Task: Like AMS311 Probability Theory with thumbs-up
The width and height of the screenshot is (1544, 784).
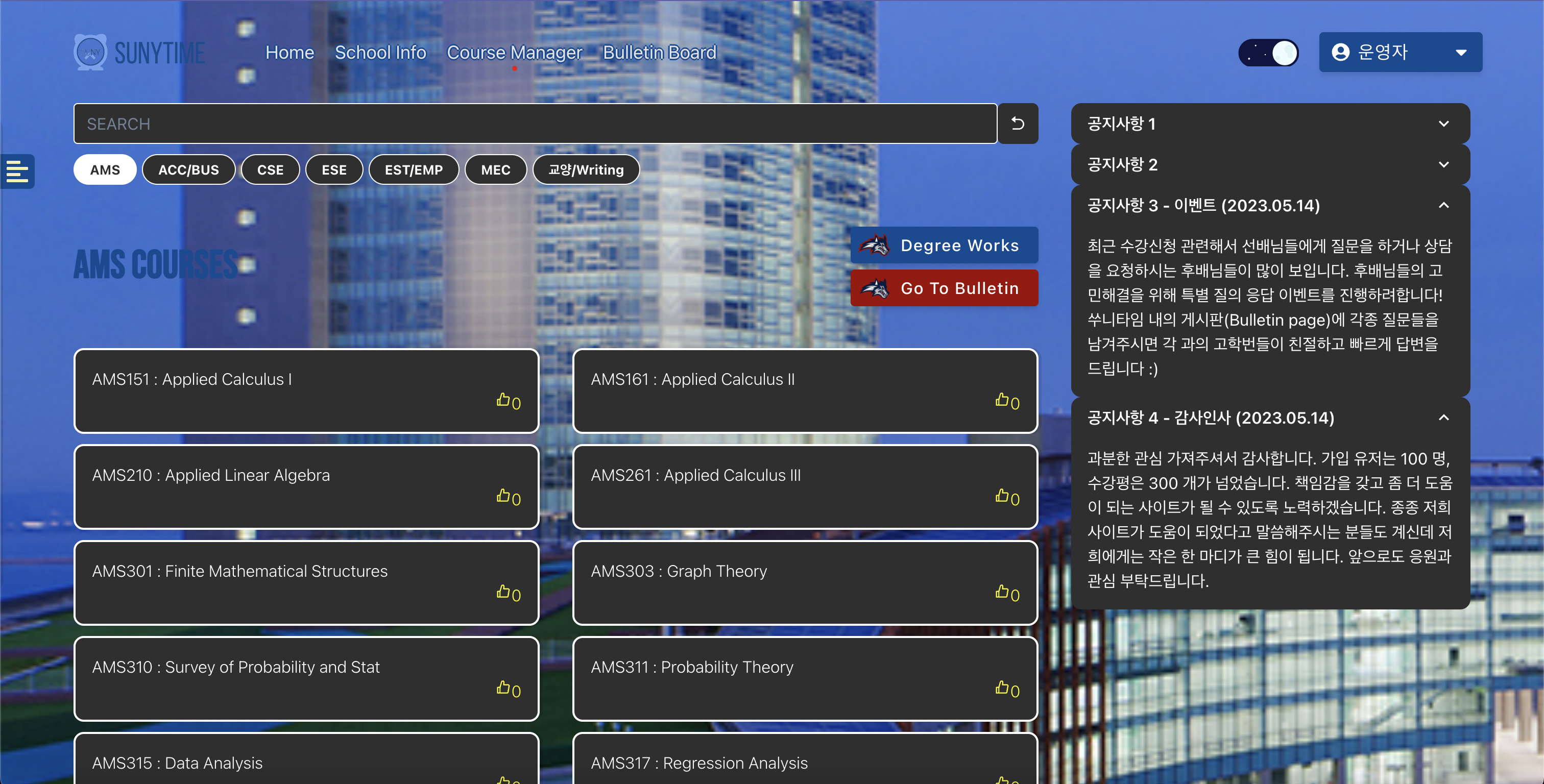Action: click(x=1002, y=688)
